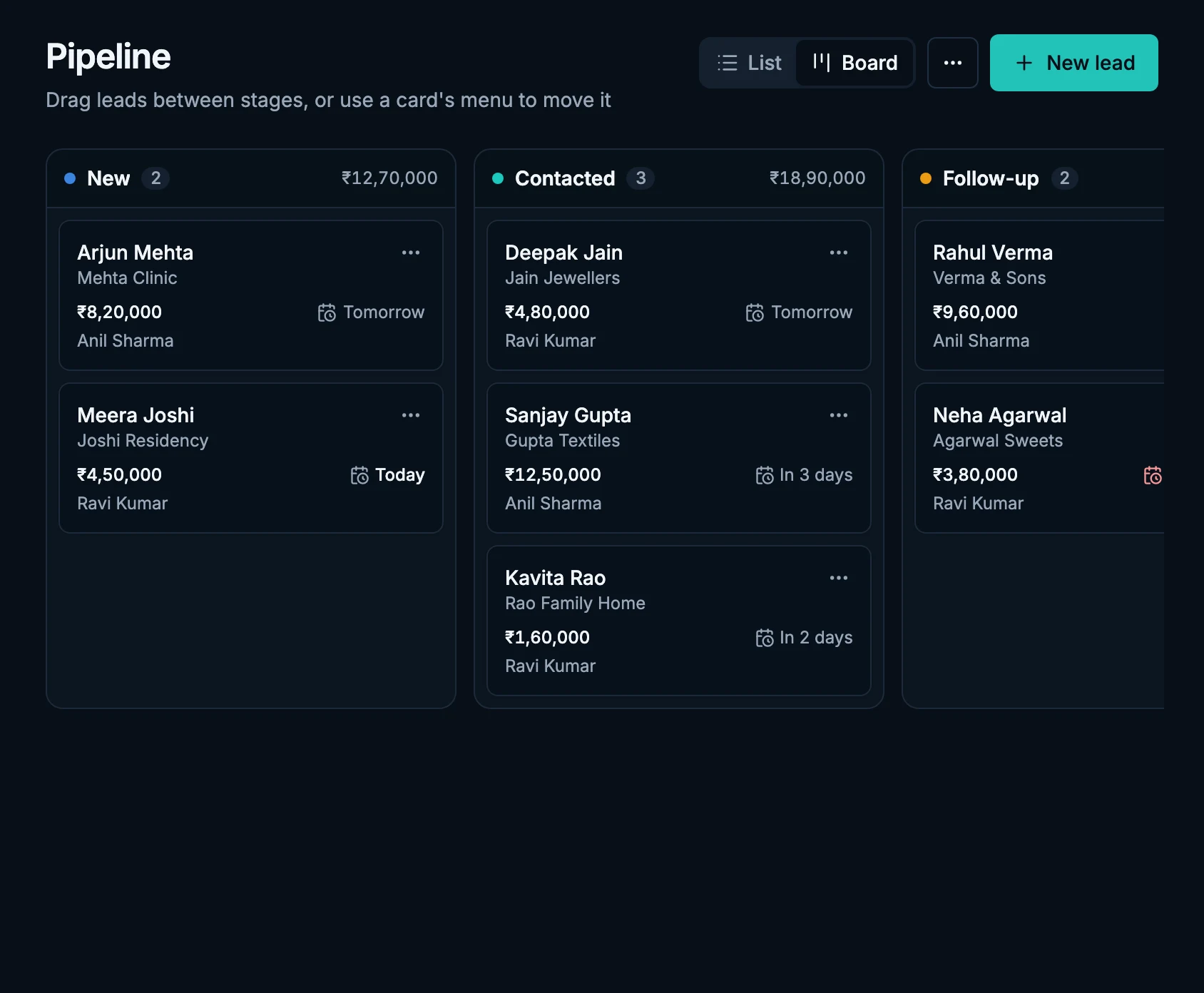Open Sanjay Gupta card's three-dot menu

point(839,415)
